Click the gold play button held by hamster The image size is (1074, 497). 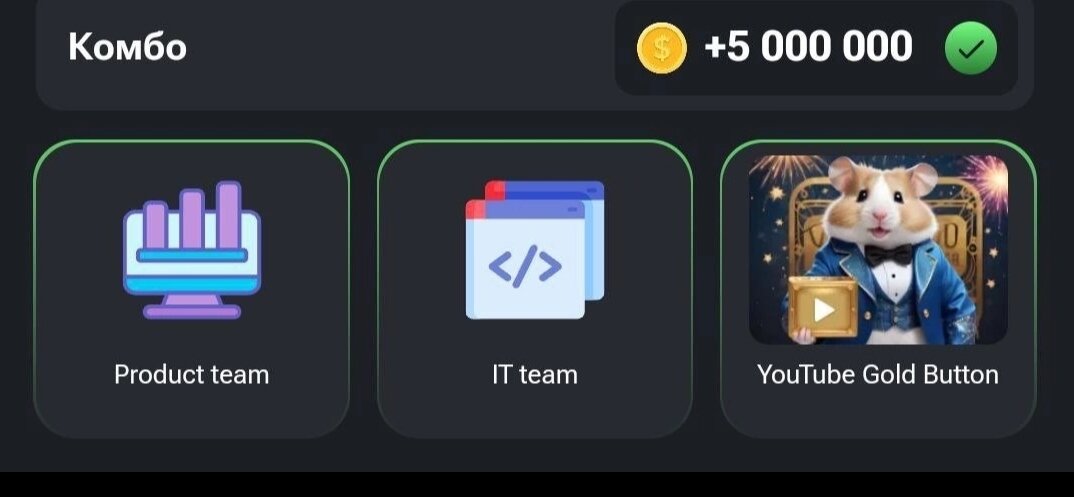[x=823, y=308]
